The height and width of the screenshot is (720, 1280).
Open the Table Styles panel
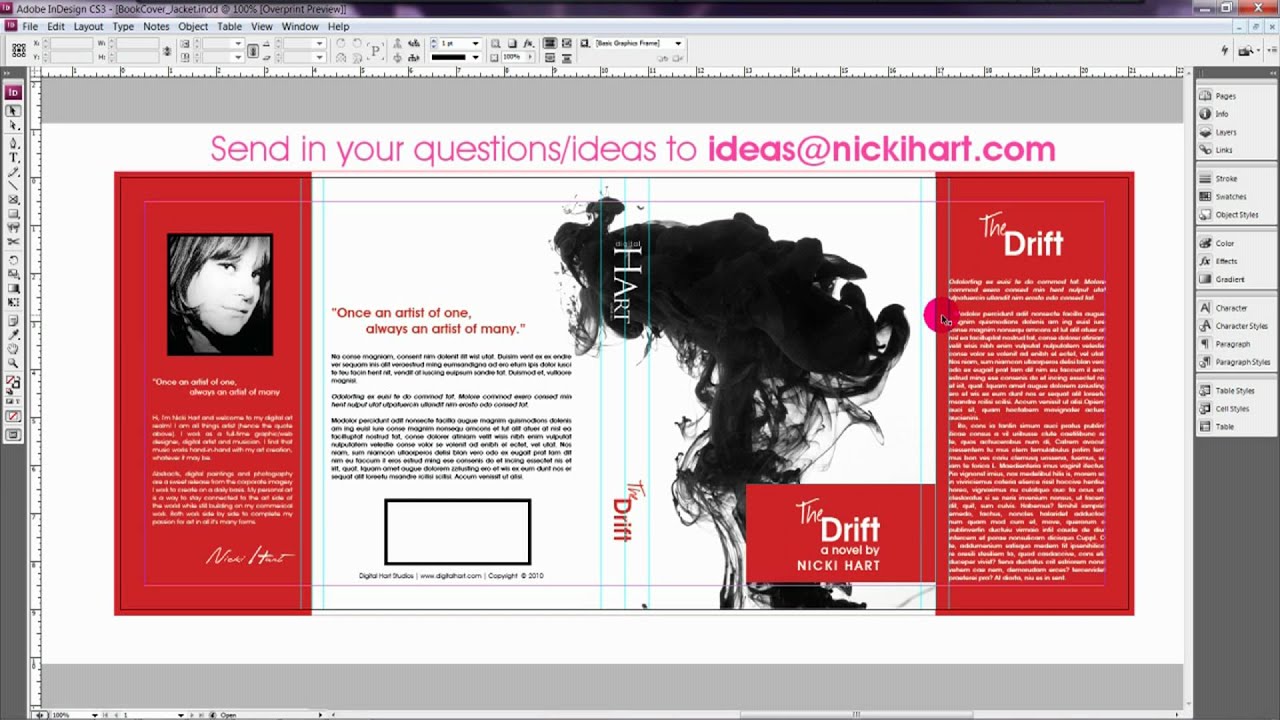1234,391
